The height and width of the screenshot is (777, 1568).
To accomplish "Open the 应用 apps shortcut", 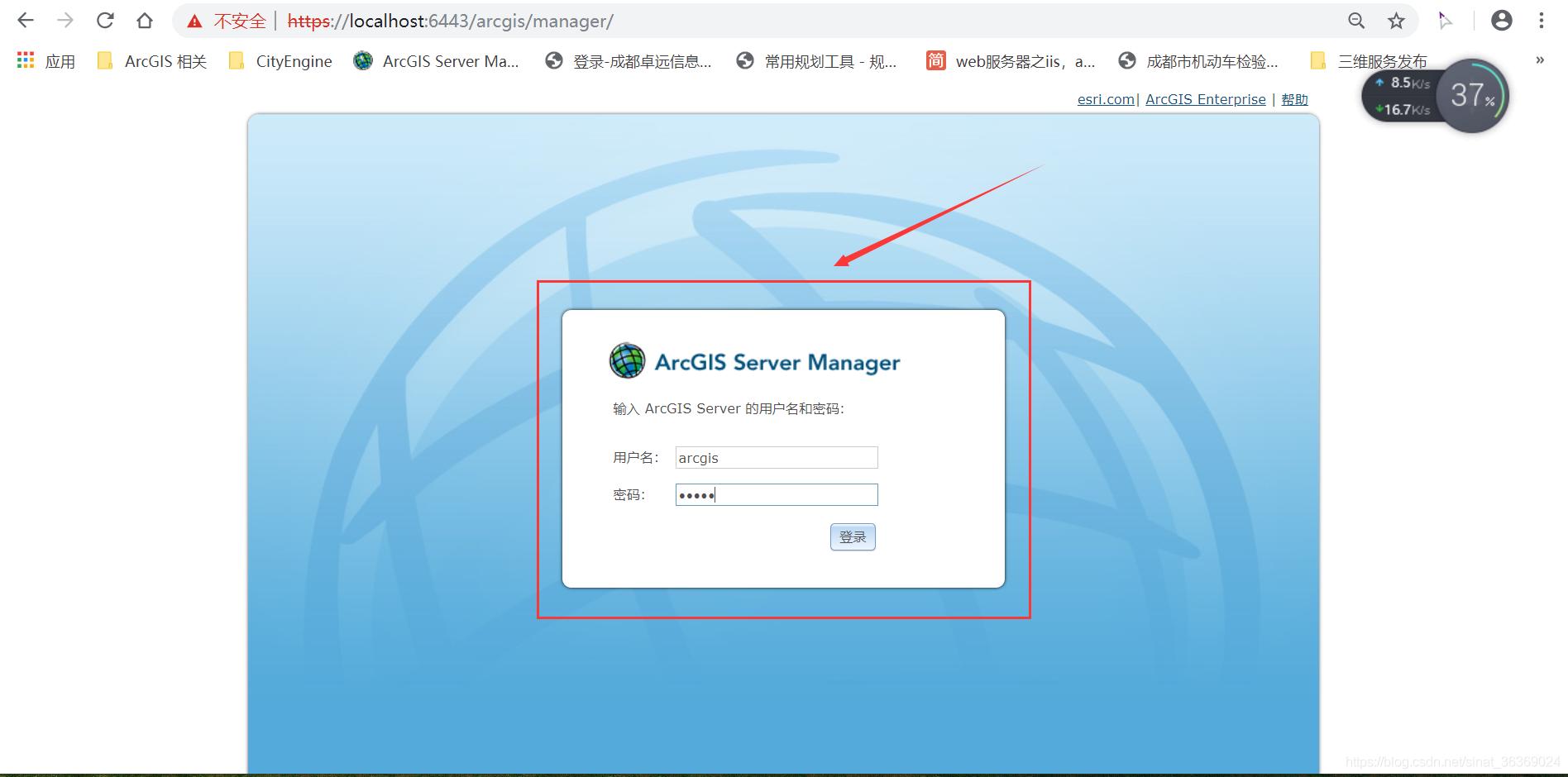I will [x=45, y=60].
